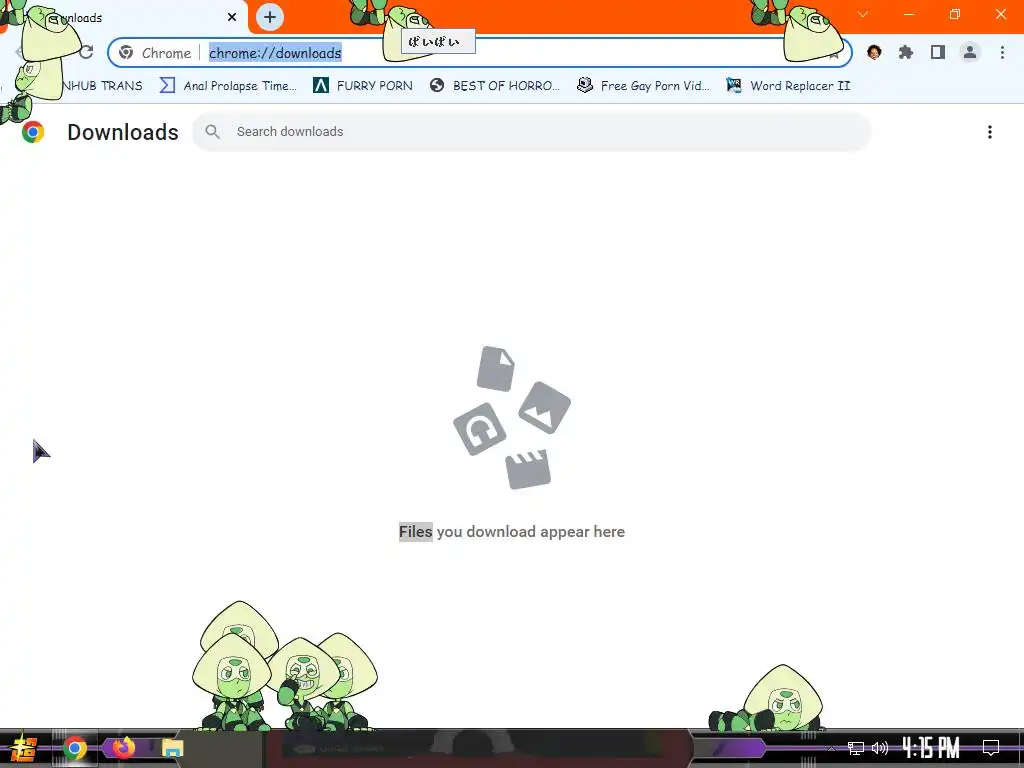The height and width of the screenshot is (768, 1024).
Task: Toggle the Chrome side panel
Action: pos(938,52)
